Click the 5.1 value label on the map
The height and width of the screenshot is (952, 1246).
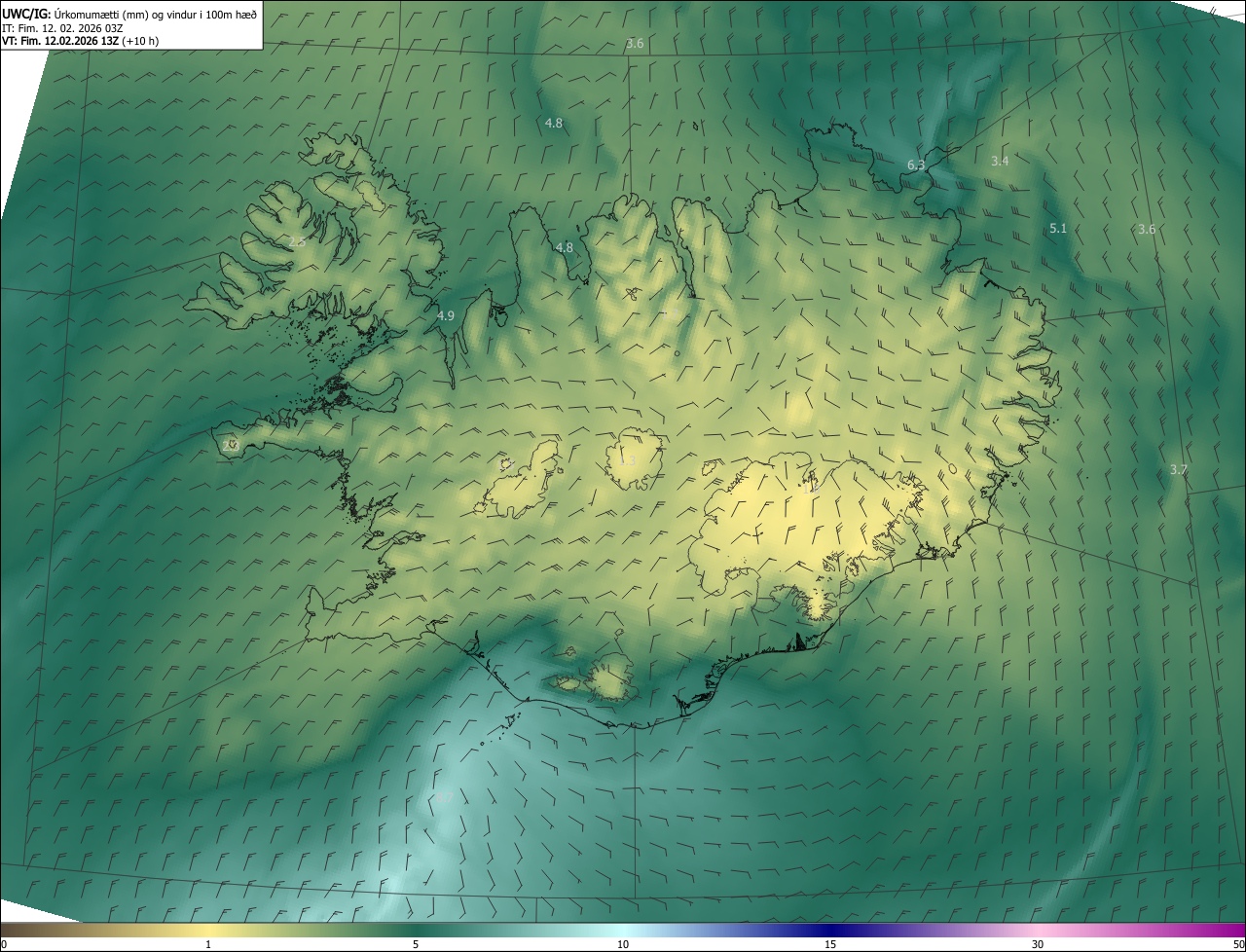coord(1058,229)
